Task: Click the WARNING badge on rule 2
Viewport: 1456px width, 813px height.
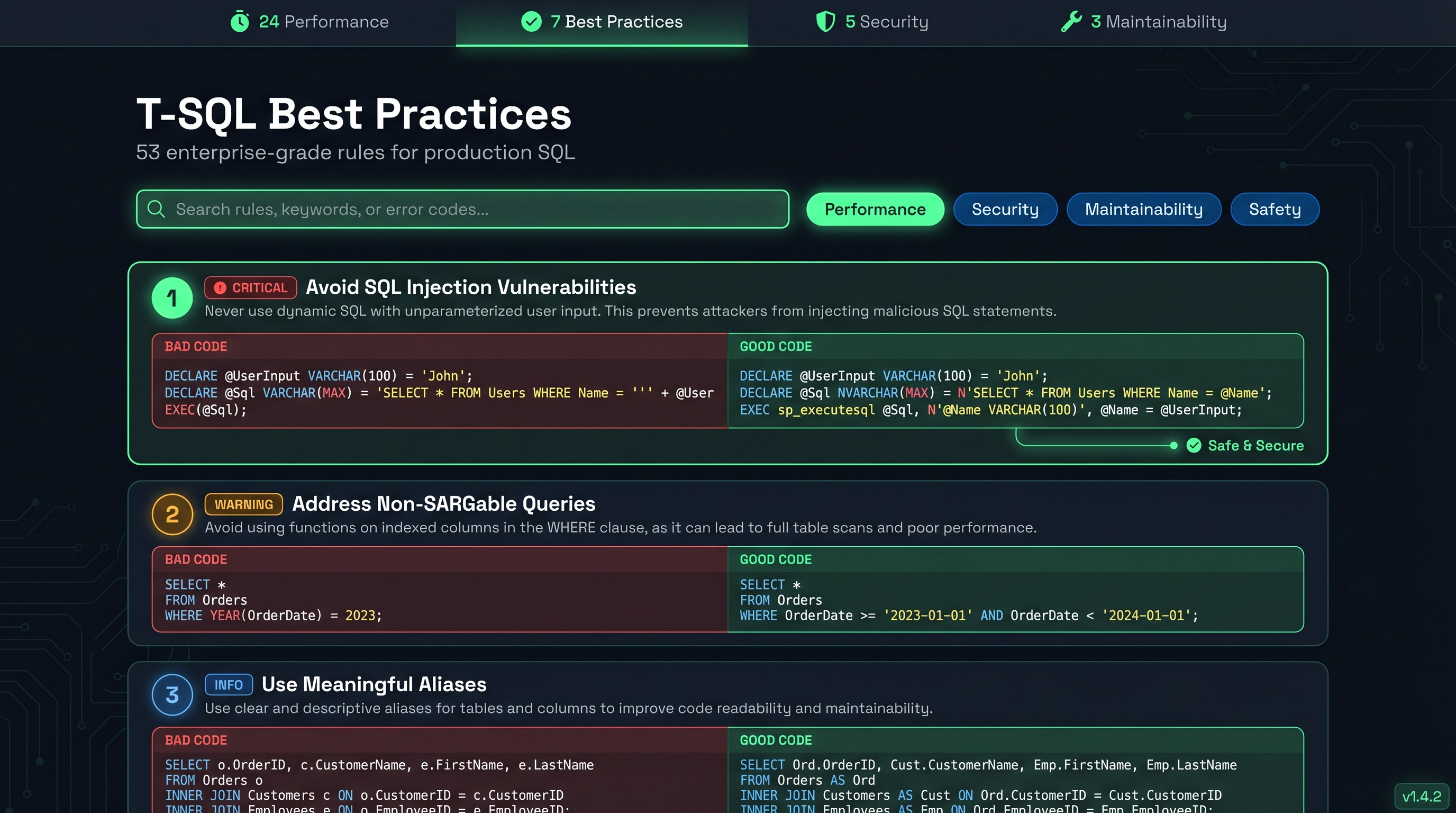Action: (x=243, y=504)
